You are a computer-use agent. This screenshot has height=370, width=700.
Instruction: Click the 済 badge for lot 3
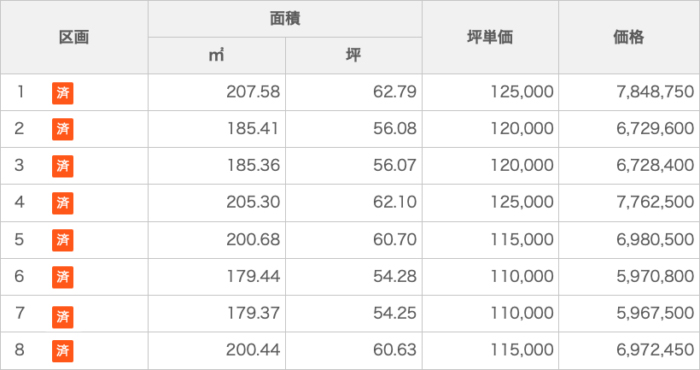click(62, 166)
